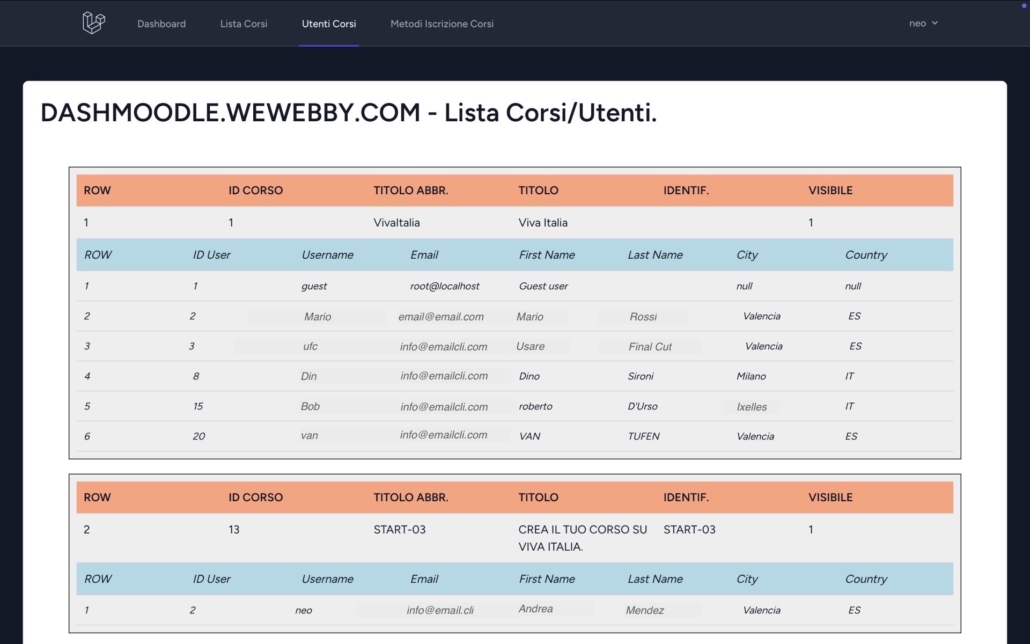Select the VivaItalia abbreviated title cell
The height and width of the screenshot is (644, 1030).
pyautogui.click(x=397, y=223)
